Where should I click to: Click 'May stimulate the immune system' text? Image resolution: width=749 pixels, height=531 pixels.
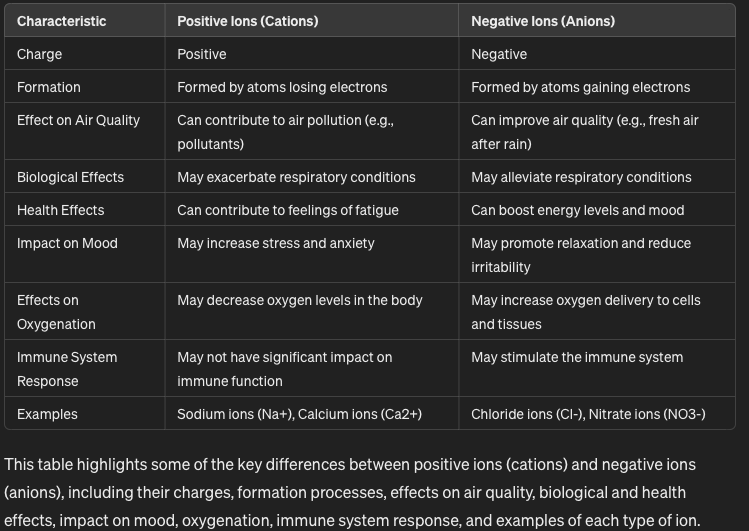pyautogui.click(x=577, y=357)
